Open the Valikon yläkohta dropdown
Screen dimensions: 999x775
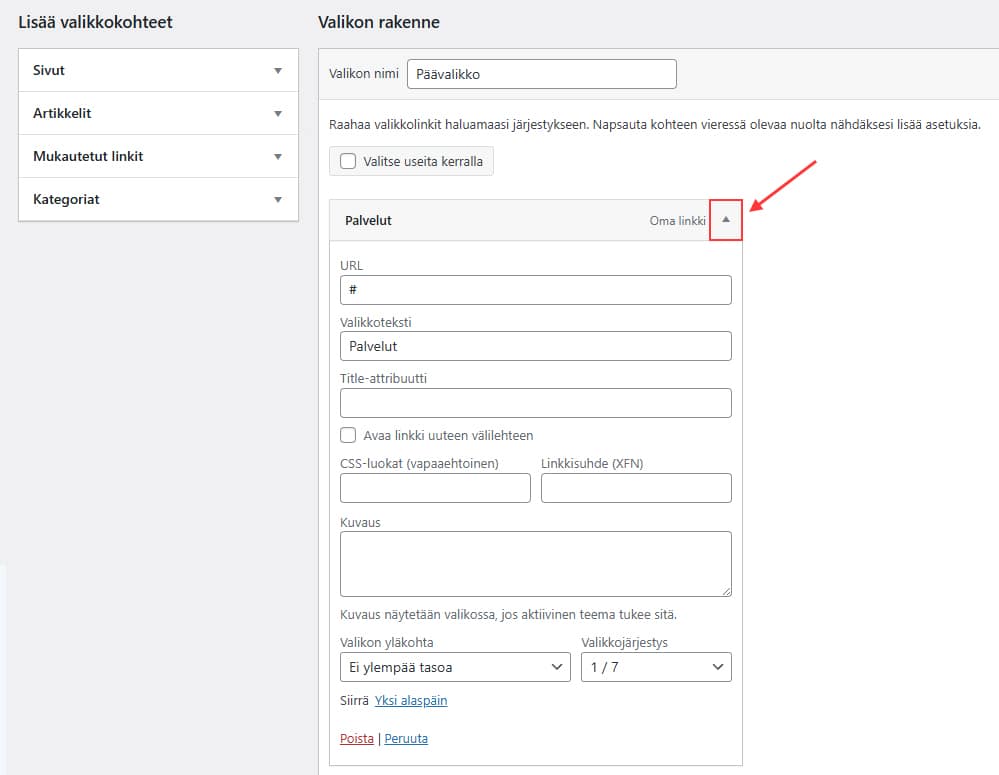455,667
